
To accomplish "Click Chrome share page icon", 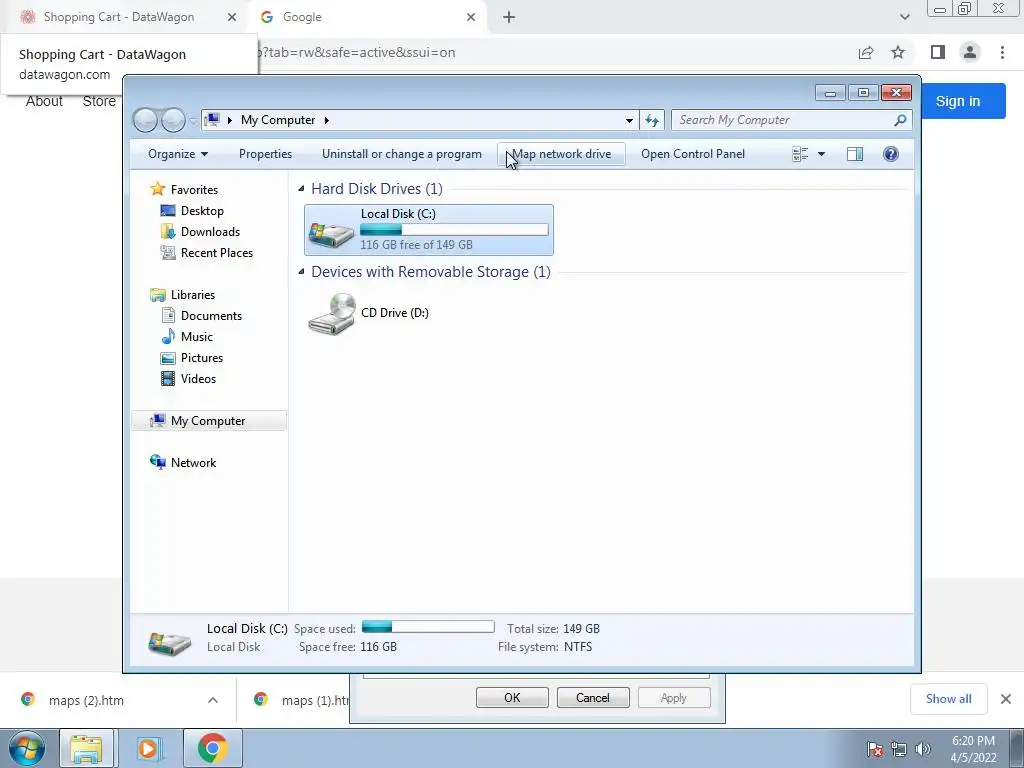I will pos(866,52).
